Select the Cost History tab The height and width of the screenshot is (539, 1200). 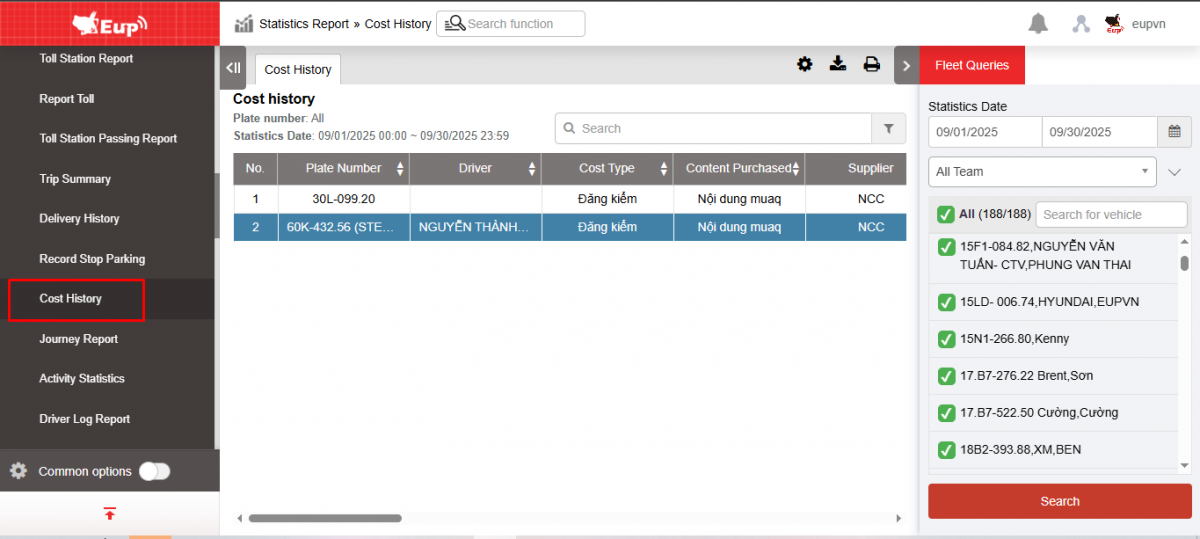[x=297, y=69]
